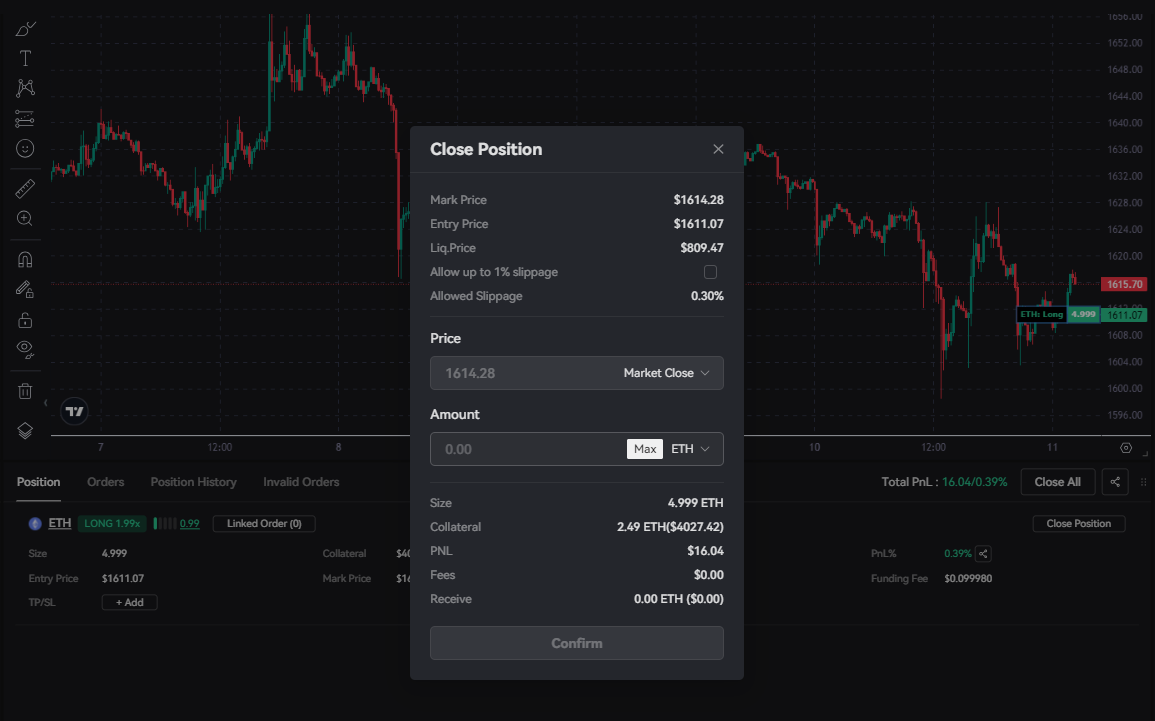Click the LONG 1.99x leverage badge

112,524
